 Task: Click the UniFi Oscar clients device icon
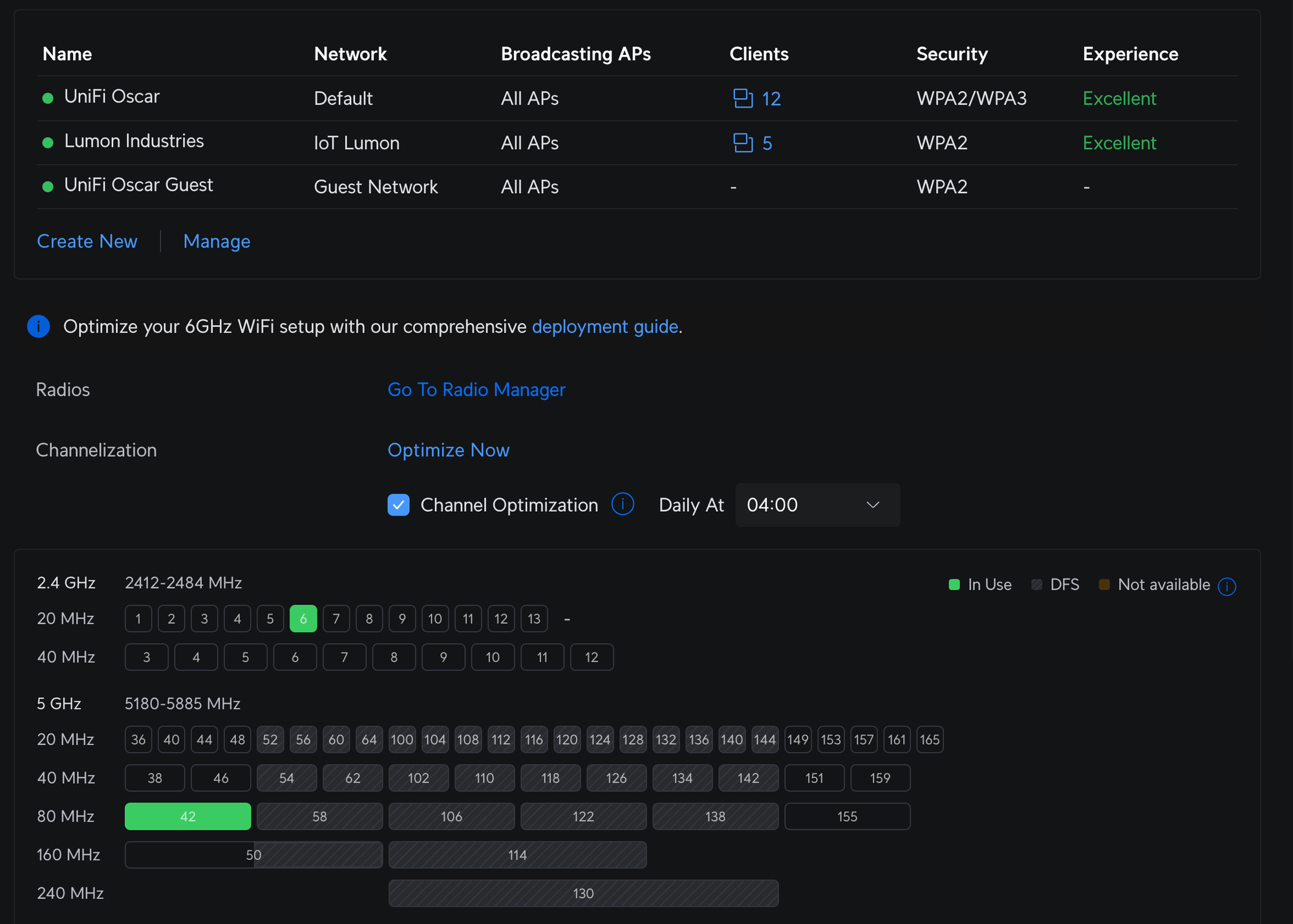coord(743,98)
